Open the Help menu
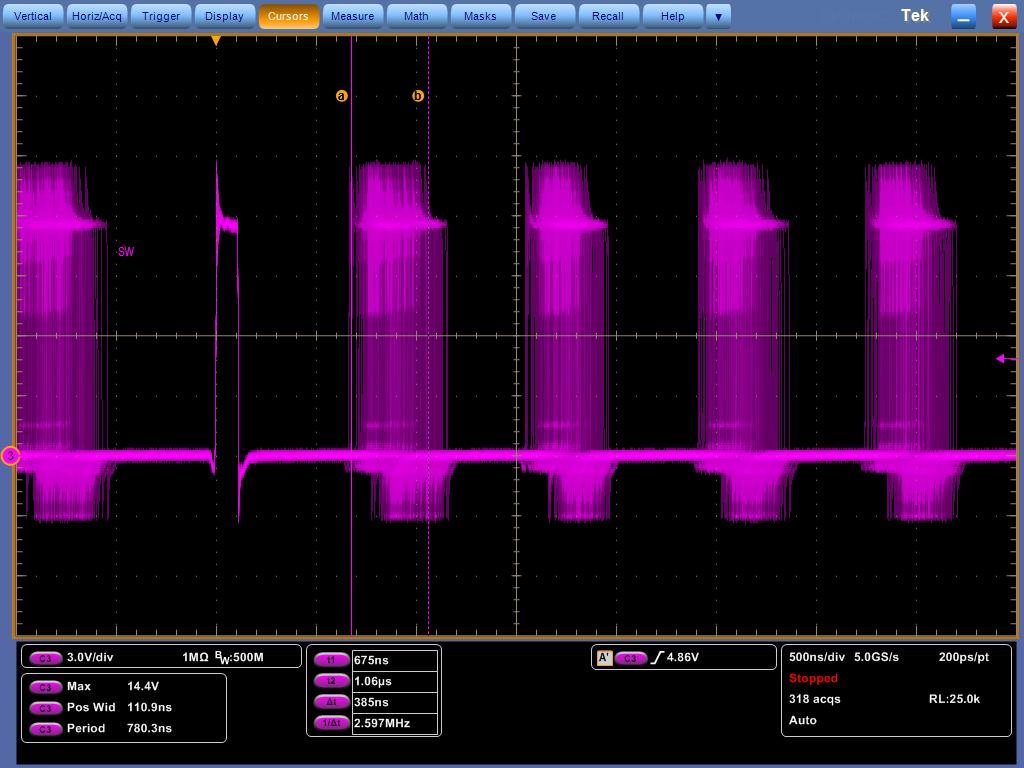Viewport: 1024px width, 768px height. pos(673,16)
